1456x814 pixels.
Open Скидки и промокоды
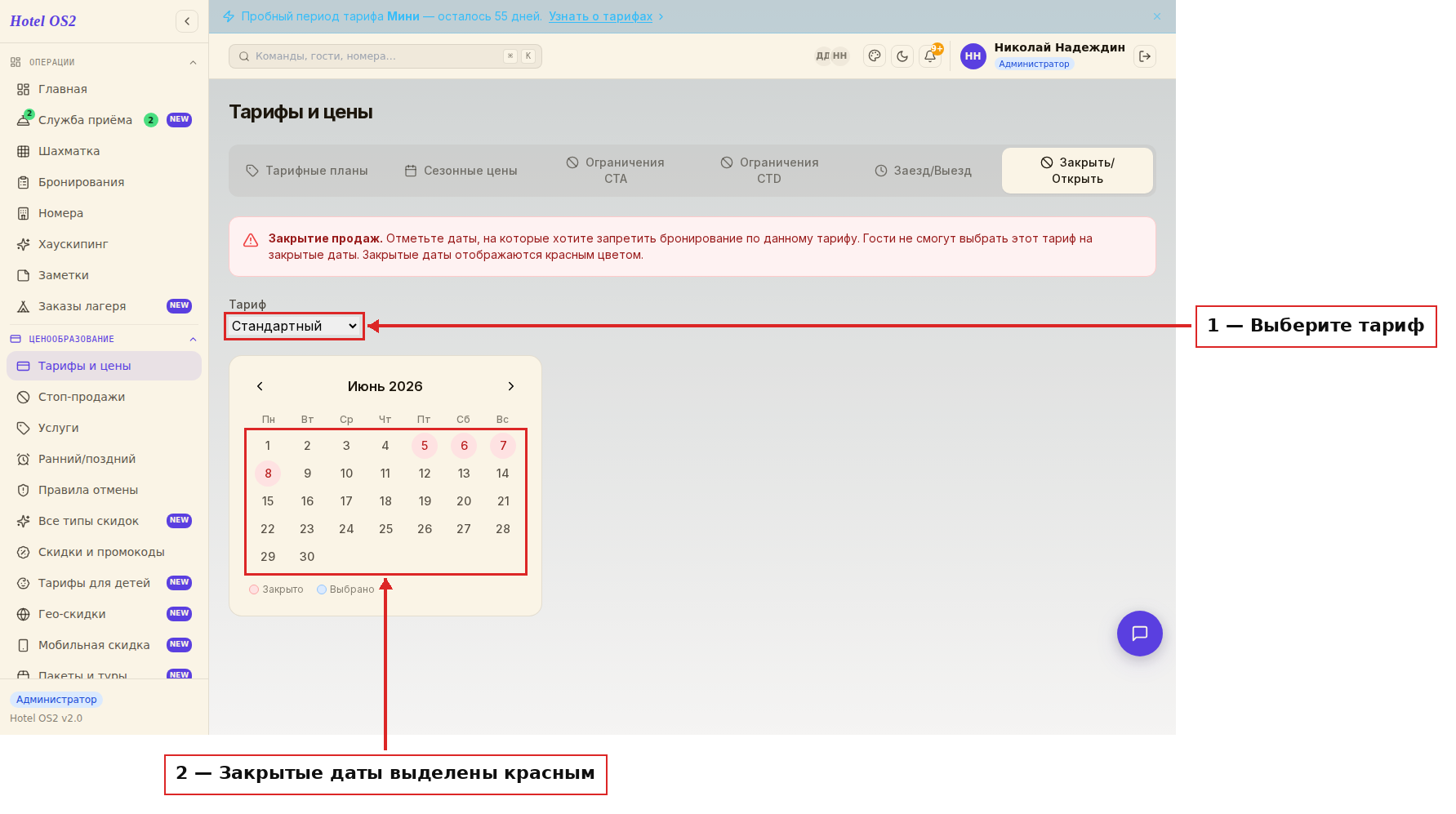(x=104, y=552)
